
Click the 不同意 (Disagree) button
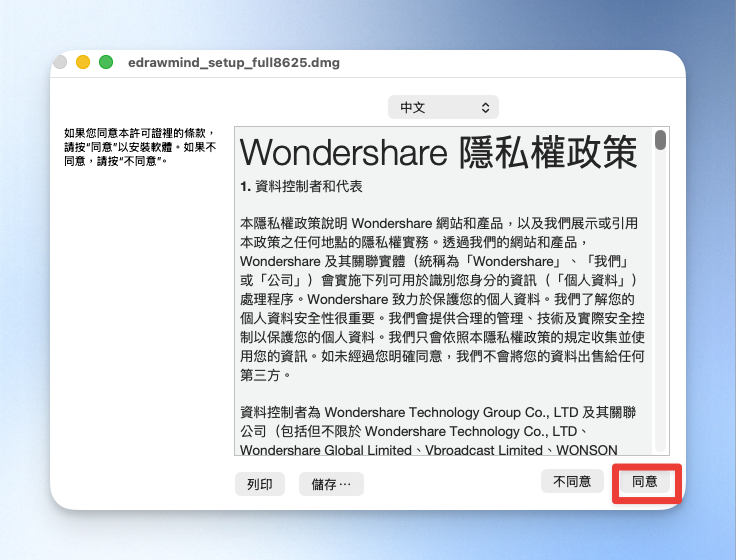coord(572,481)
